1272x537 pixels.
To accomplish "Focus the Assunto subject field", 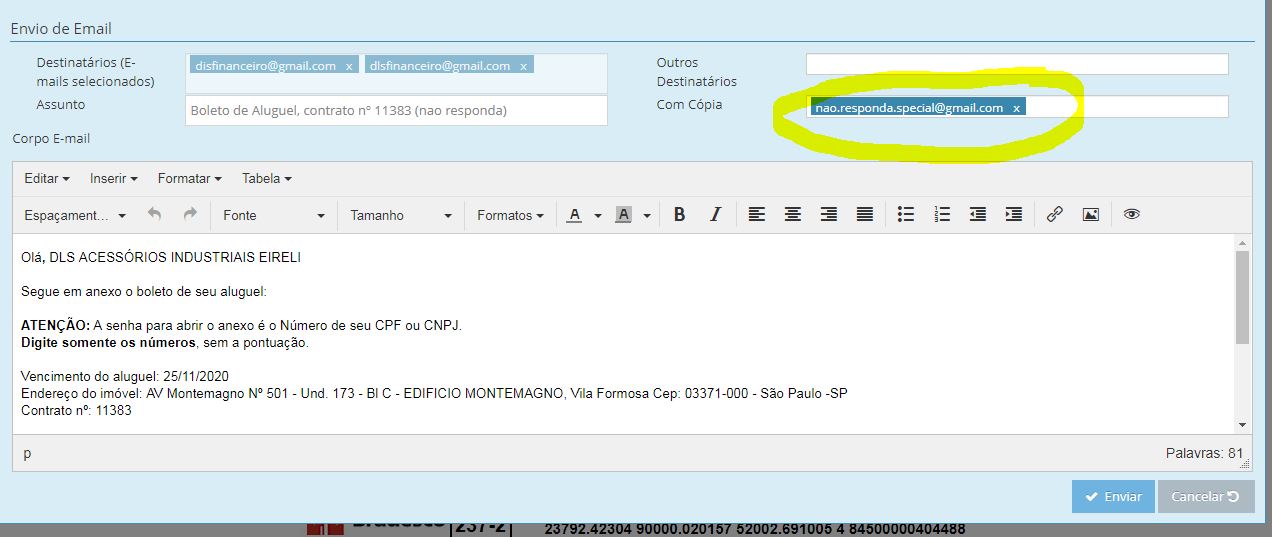I will (x=396, y=110).
